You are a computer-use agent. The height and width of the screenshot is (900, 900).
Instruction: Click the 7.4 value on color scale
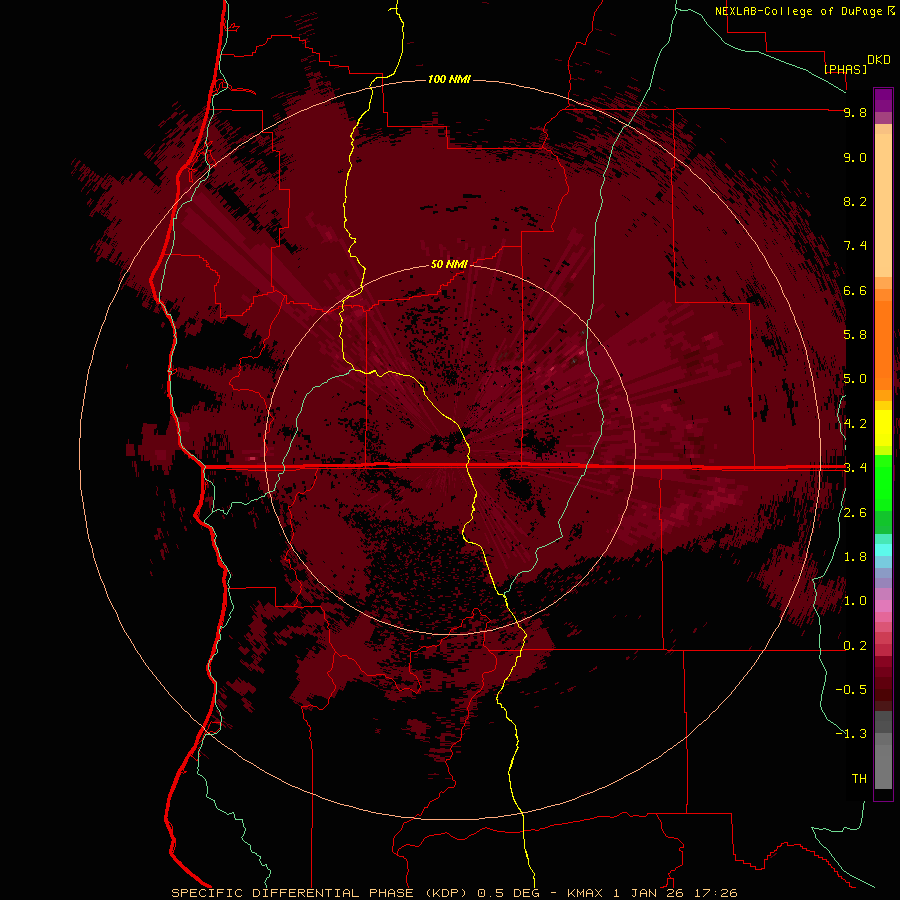(855, 246)
